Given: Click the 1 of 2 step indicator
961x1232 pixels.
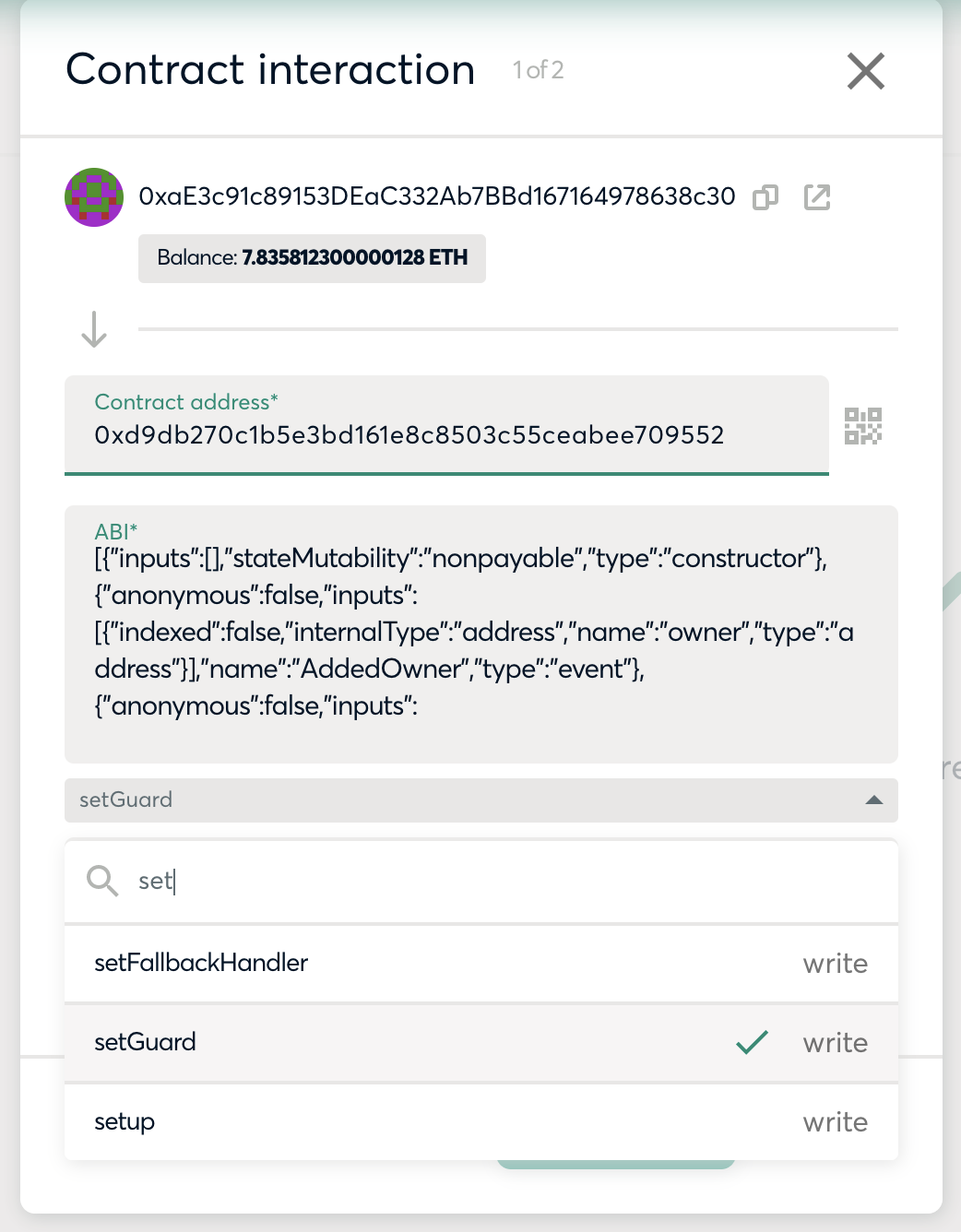Looking at the screenshot, I should pos(539,70).
